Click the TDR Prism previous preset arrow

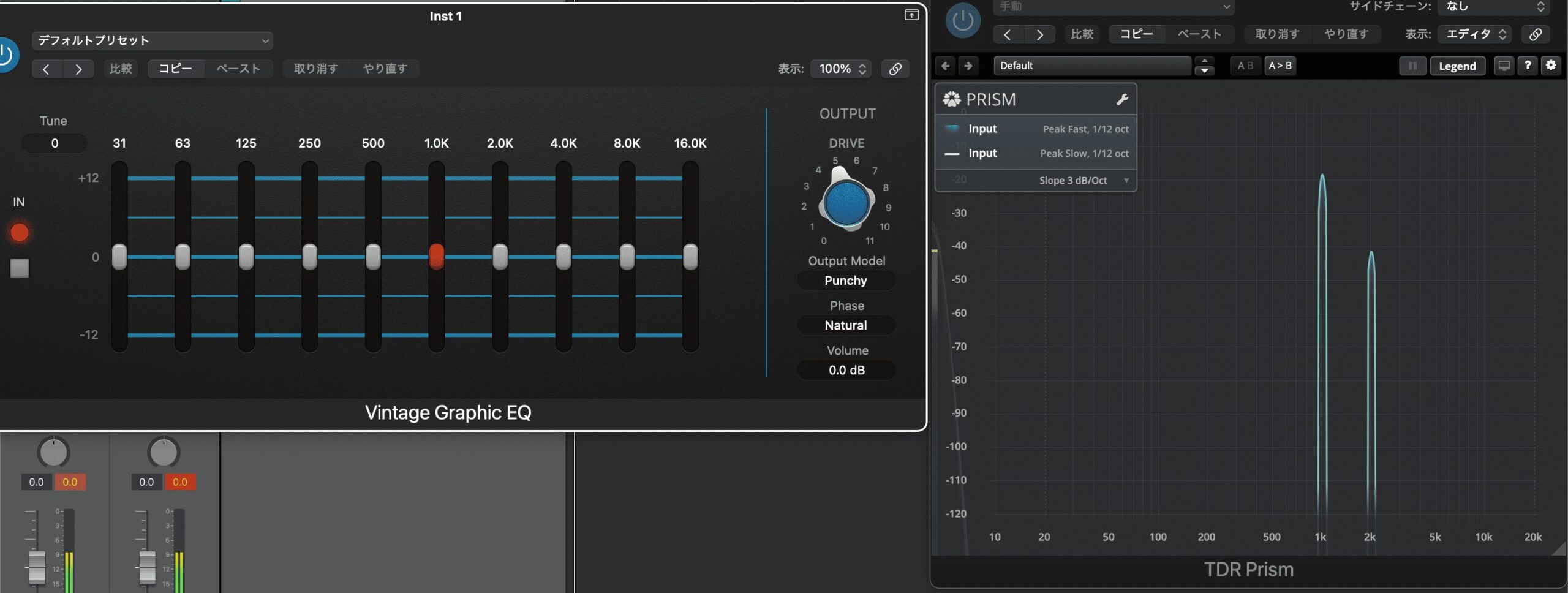[x=946, y=66]
